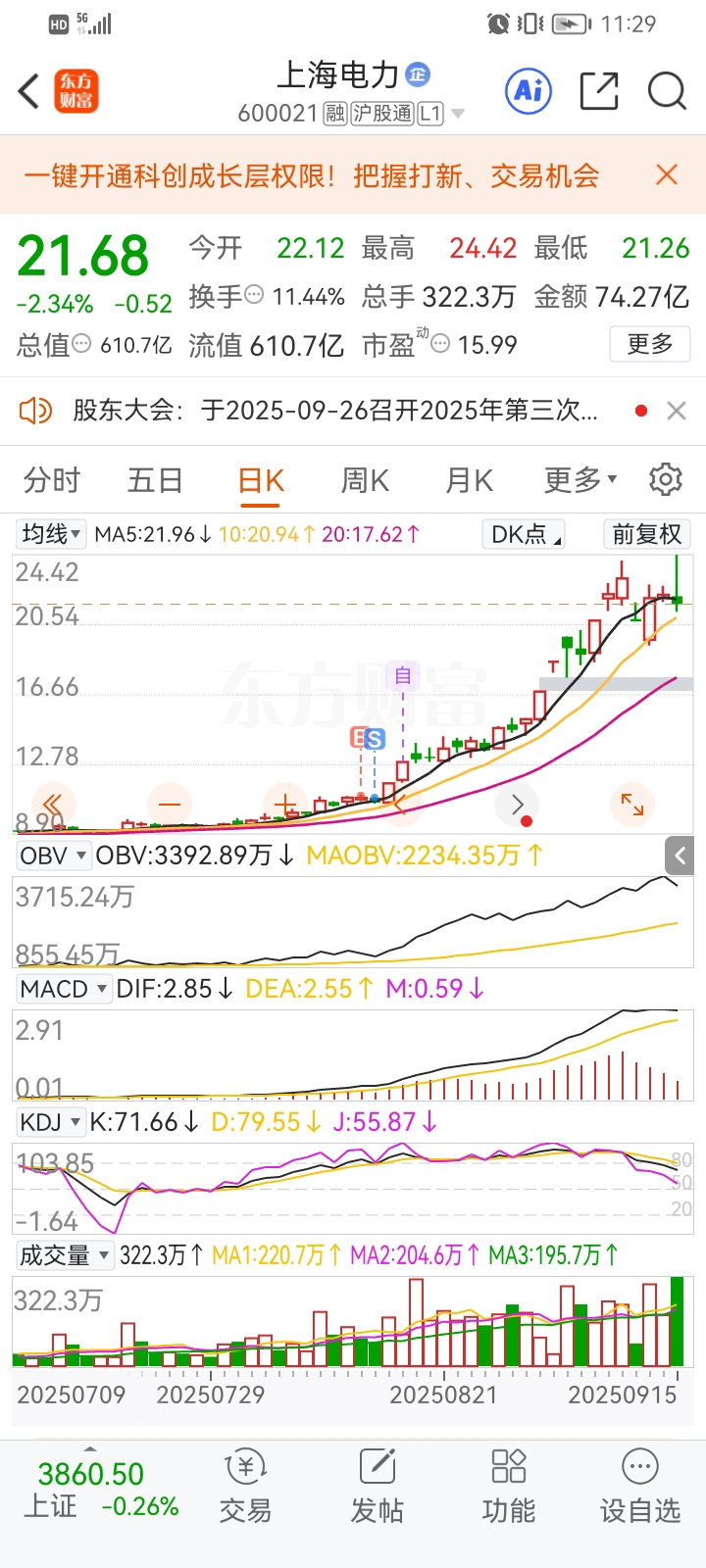
Task: Tap the 更多 quote details button
Action: pyautogui.click(x=650, y=344)
